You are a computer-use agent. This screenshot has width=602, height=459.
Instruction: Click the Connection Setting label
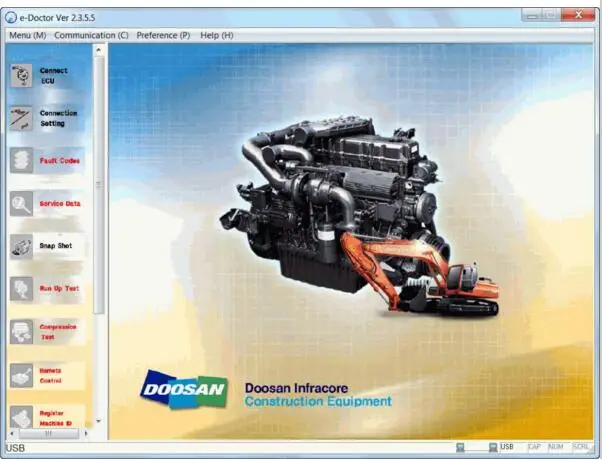tap(58, 118)
